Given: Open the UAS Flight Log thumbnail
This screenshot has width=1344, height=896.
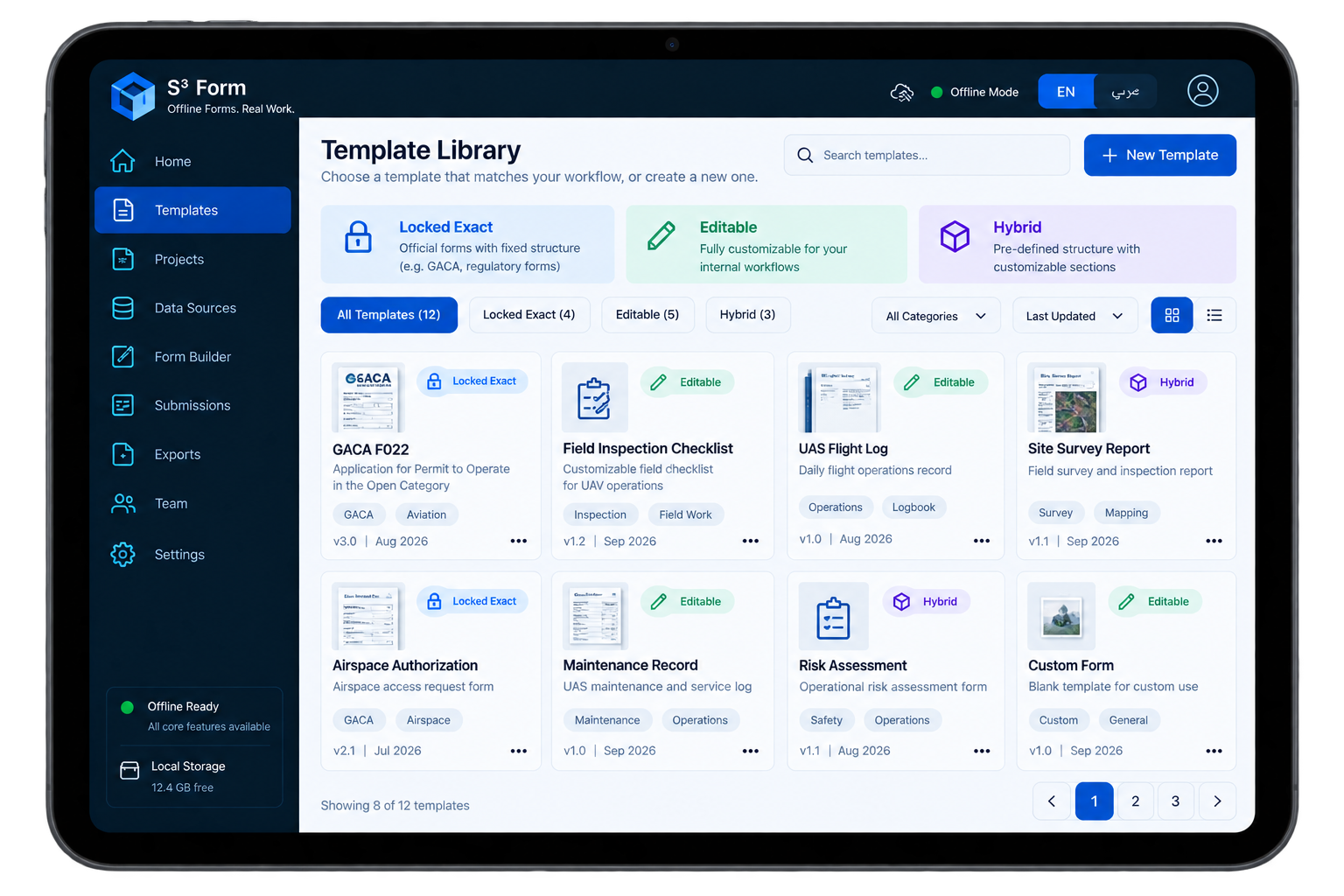Looking at the screenshot, I should (840, 398).
